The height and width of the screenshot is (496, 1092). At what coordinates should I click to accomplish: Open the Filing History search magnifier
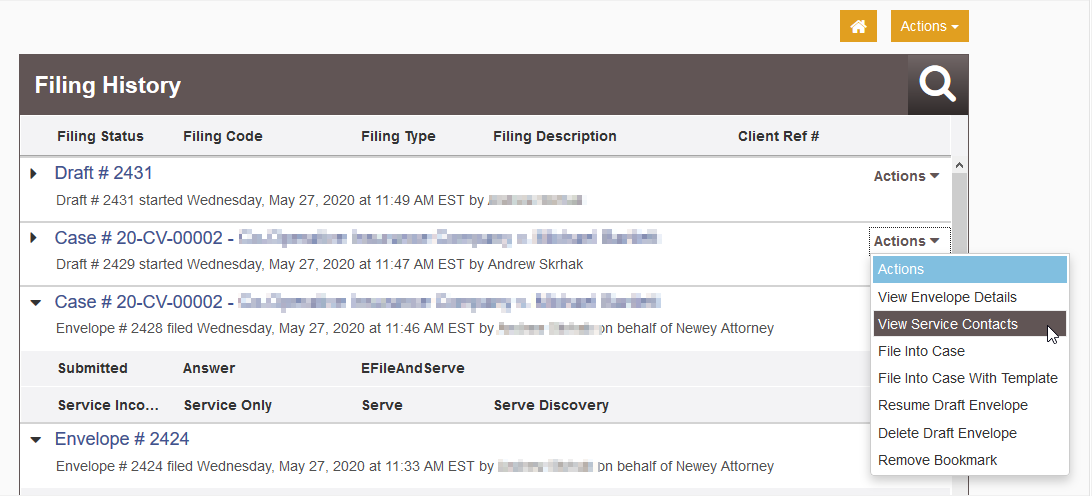[x=937, y=85]
